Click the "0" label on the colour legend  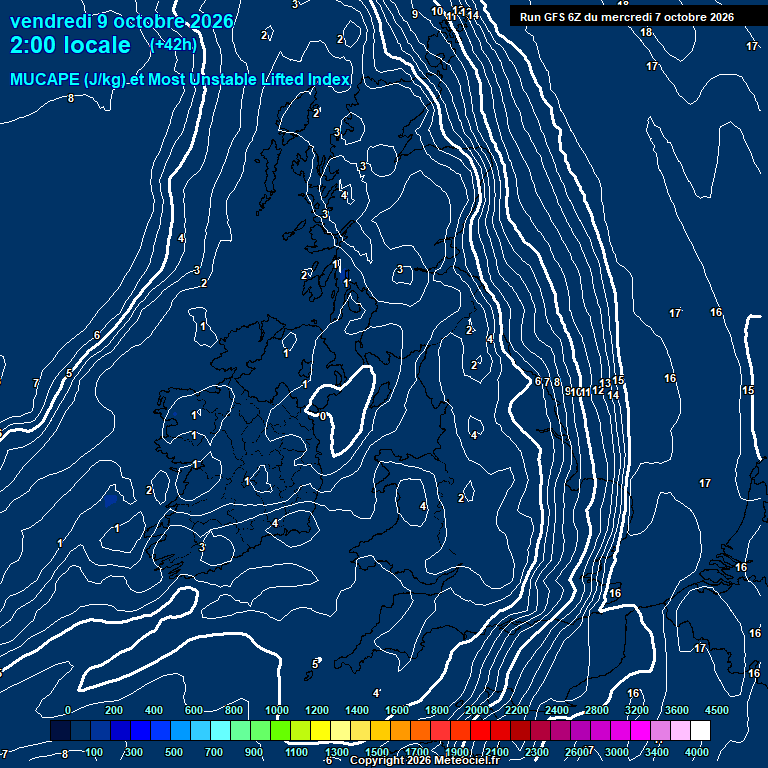point(68,710)
